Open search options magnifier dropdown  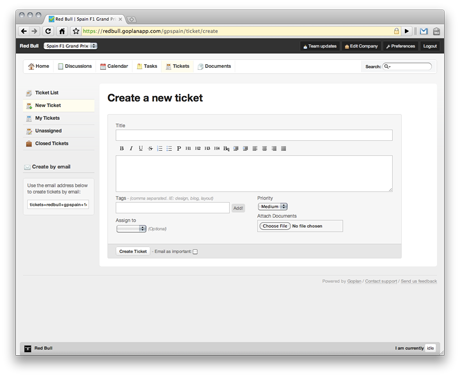coord(387,66)
